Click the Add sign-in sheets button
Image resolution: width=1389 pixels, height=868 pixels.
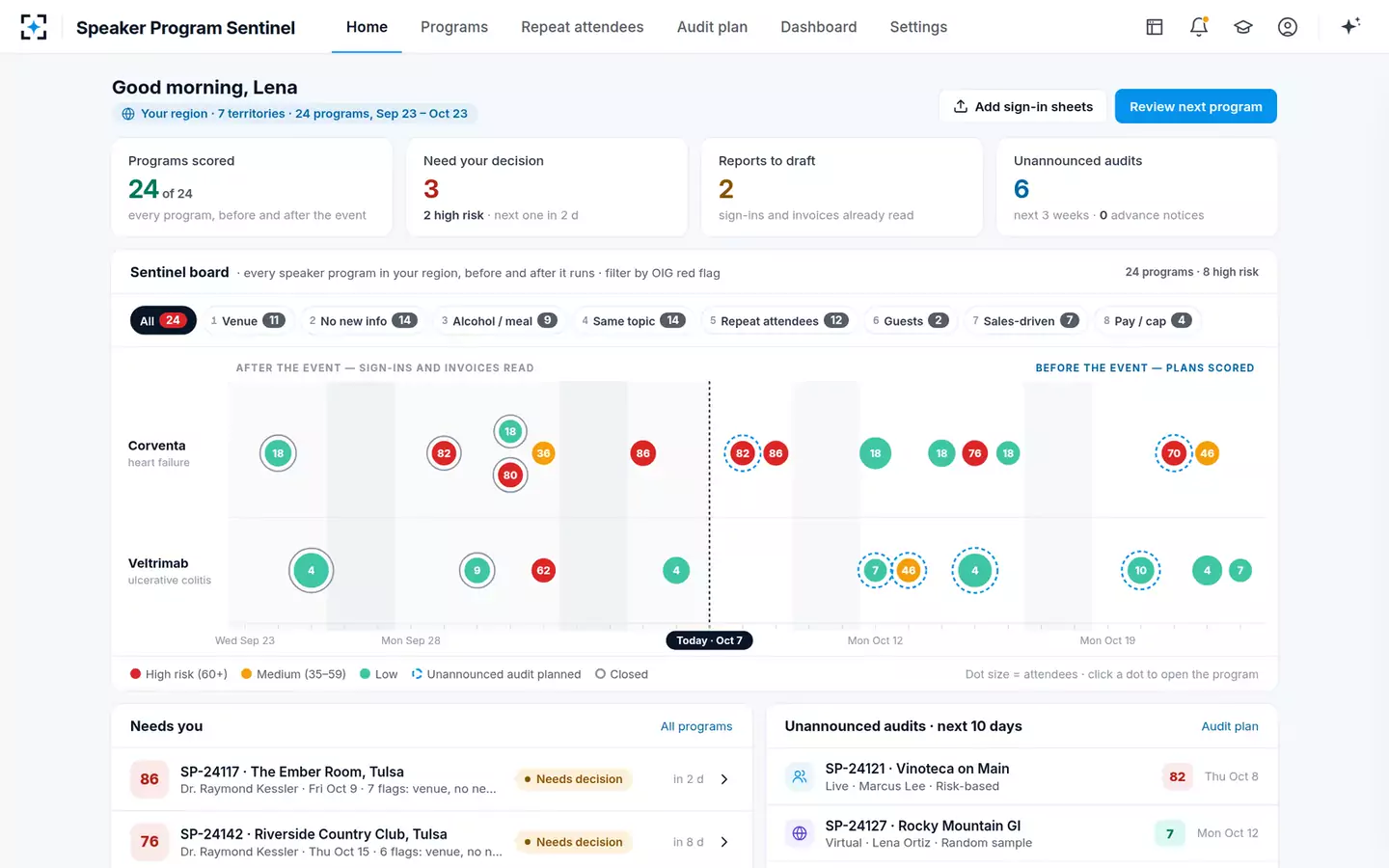[x=1023, y=106]
